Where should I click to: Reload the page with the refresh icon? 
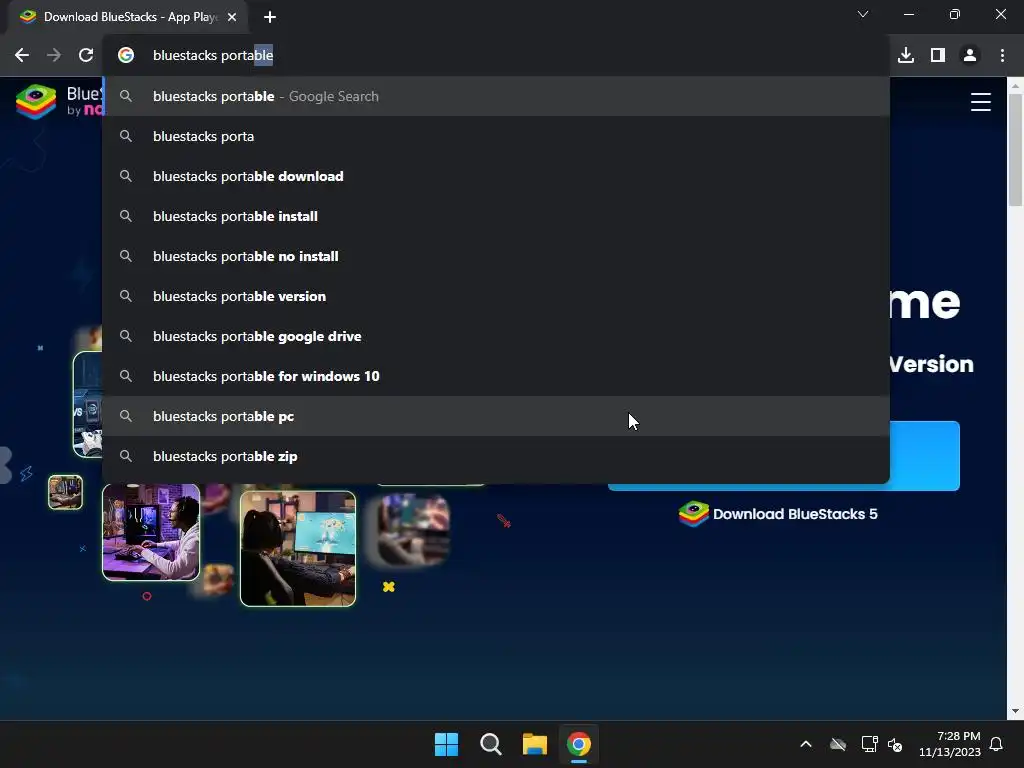[86, 56]
